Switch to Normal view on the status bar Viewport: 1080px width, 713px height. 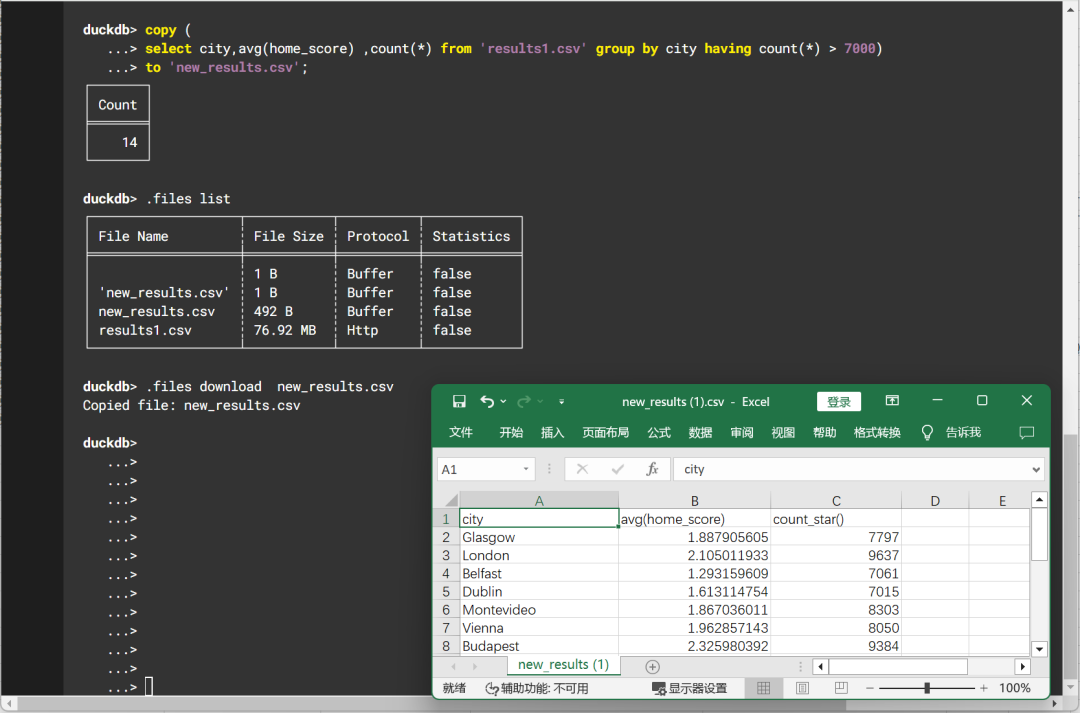coord(764,688)
